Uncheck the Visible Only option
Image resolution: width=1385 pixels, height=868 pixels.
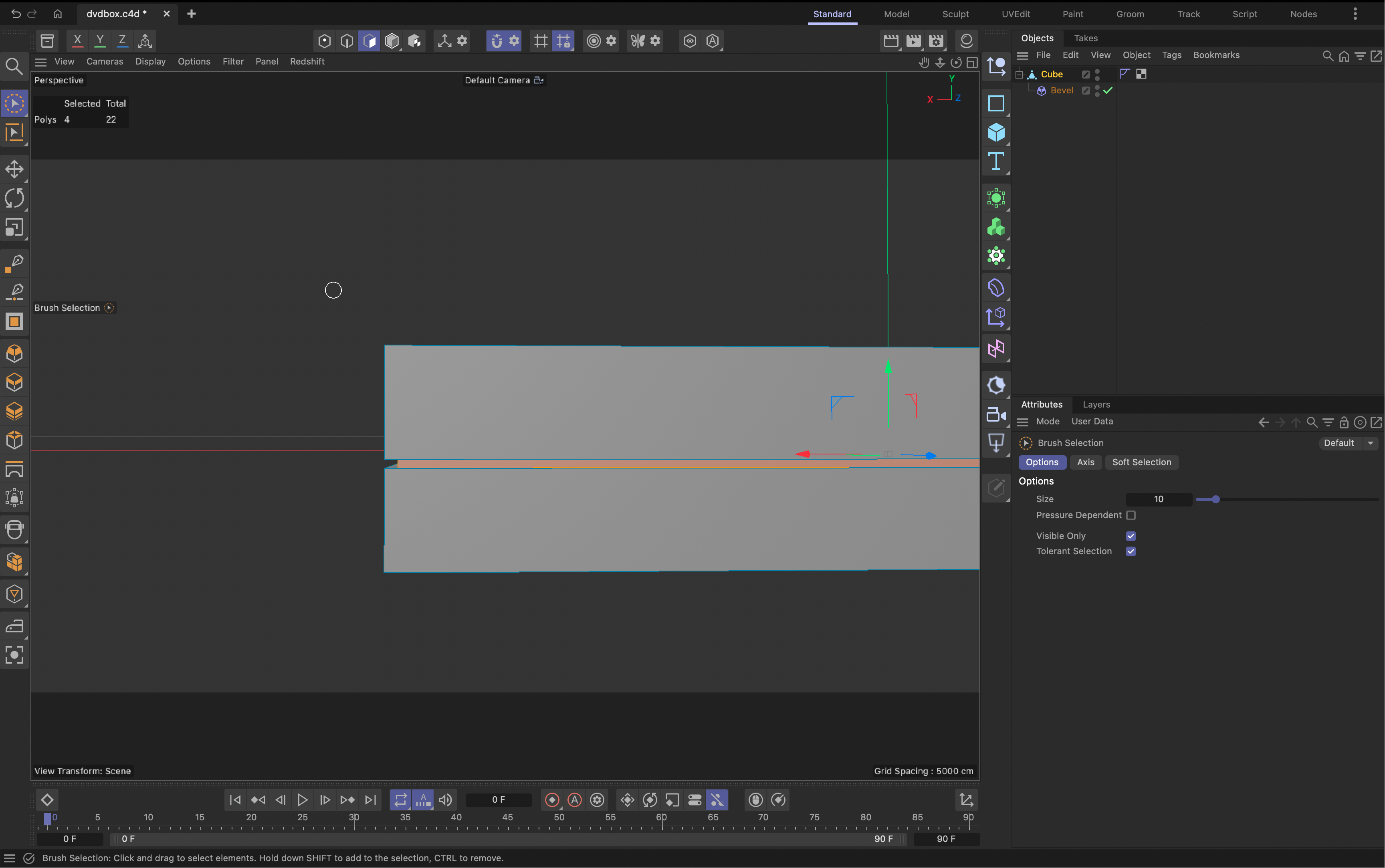point(1131,536)
